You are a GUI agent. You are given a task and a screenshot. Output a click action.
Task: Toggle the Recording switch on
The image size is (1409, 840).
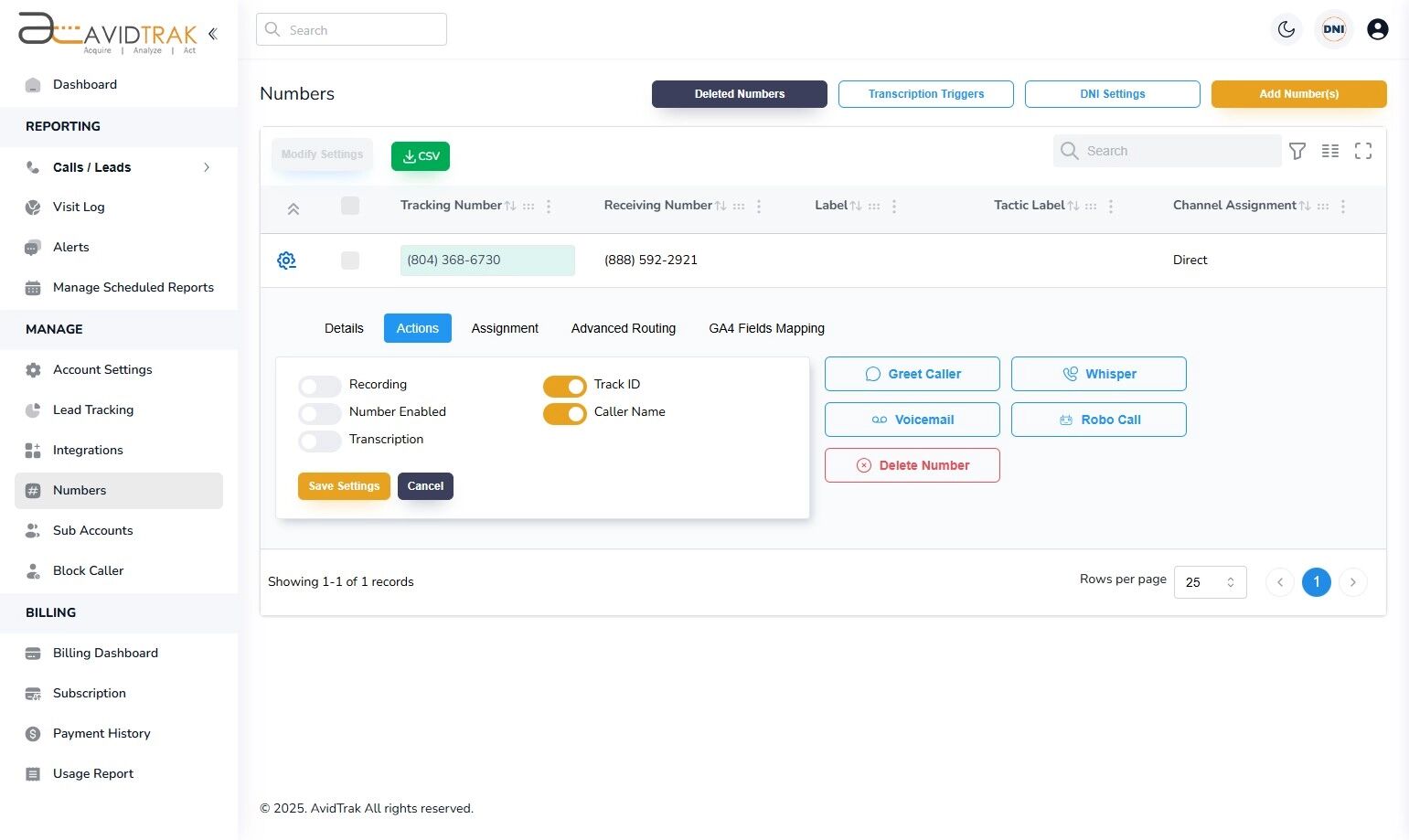click(319, 385)
